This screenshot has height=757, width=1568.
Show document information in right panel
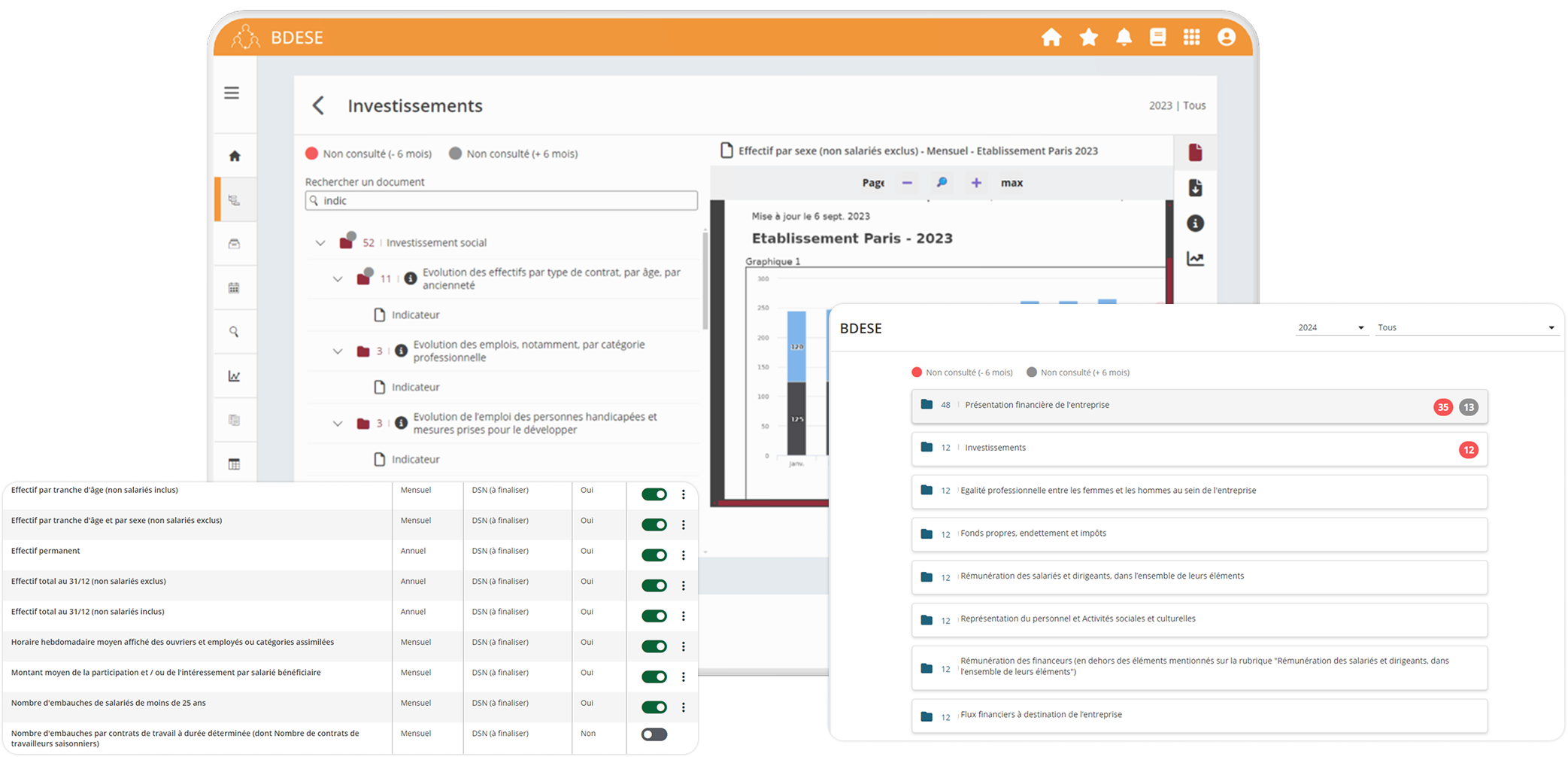[x=1195, y=223]
